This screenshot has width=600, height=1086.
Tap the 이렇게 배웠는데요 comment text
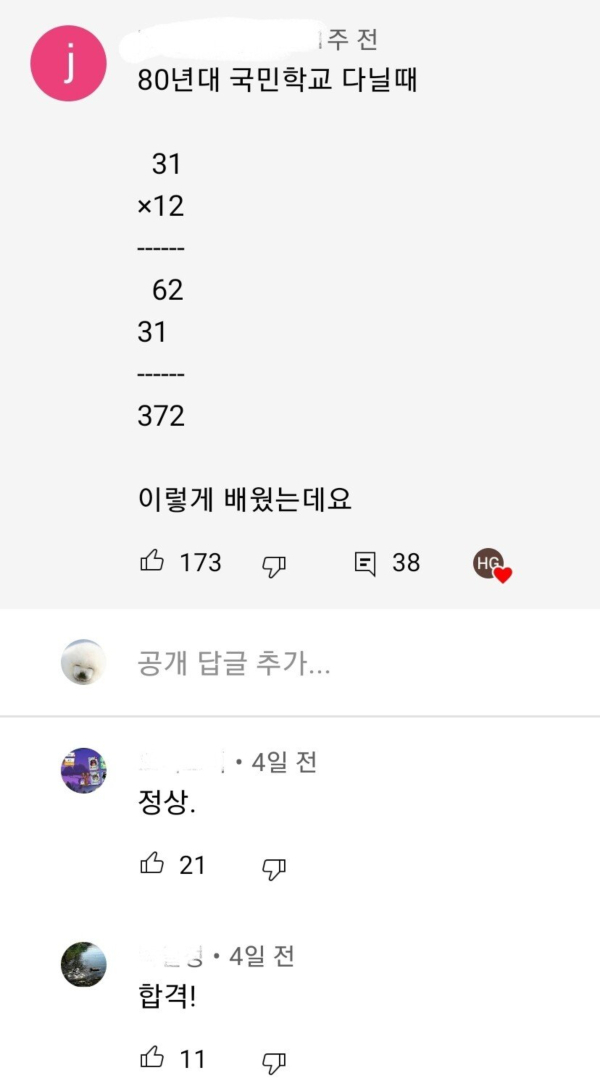point(244,499)
